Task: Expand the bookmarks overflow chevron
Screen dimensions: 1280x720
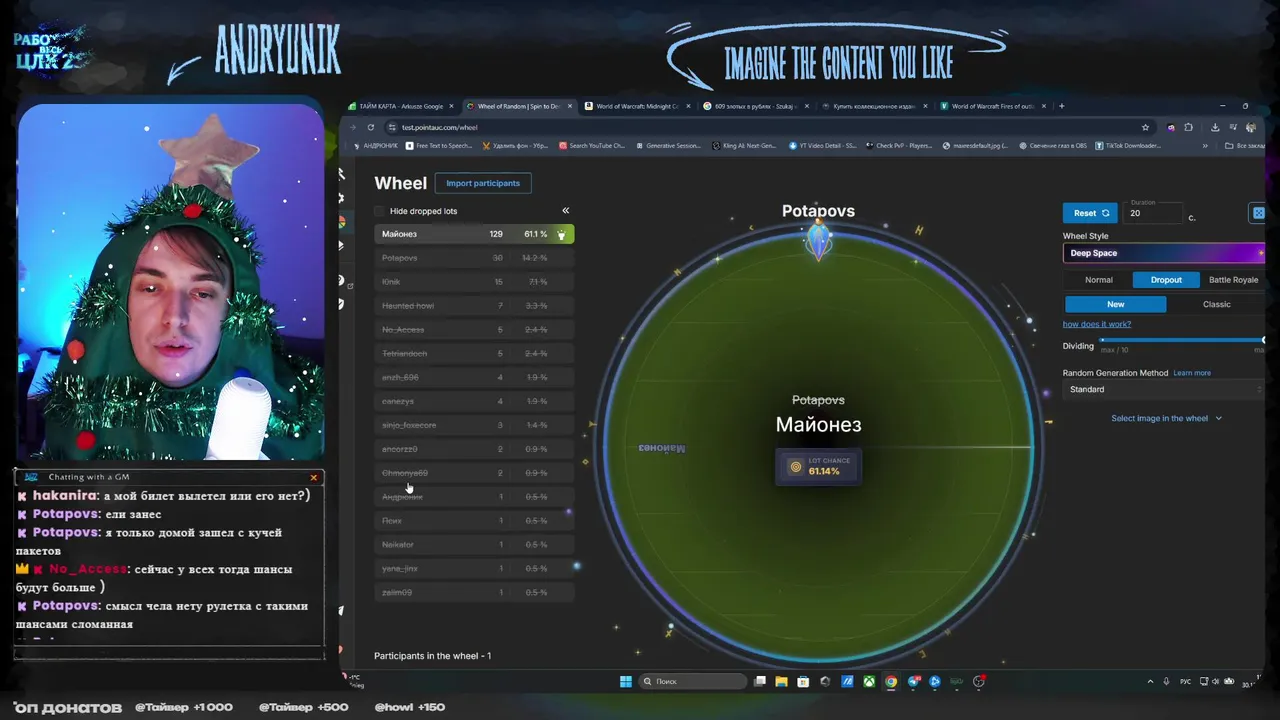Action: [x=1204, y=146]
